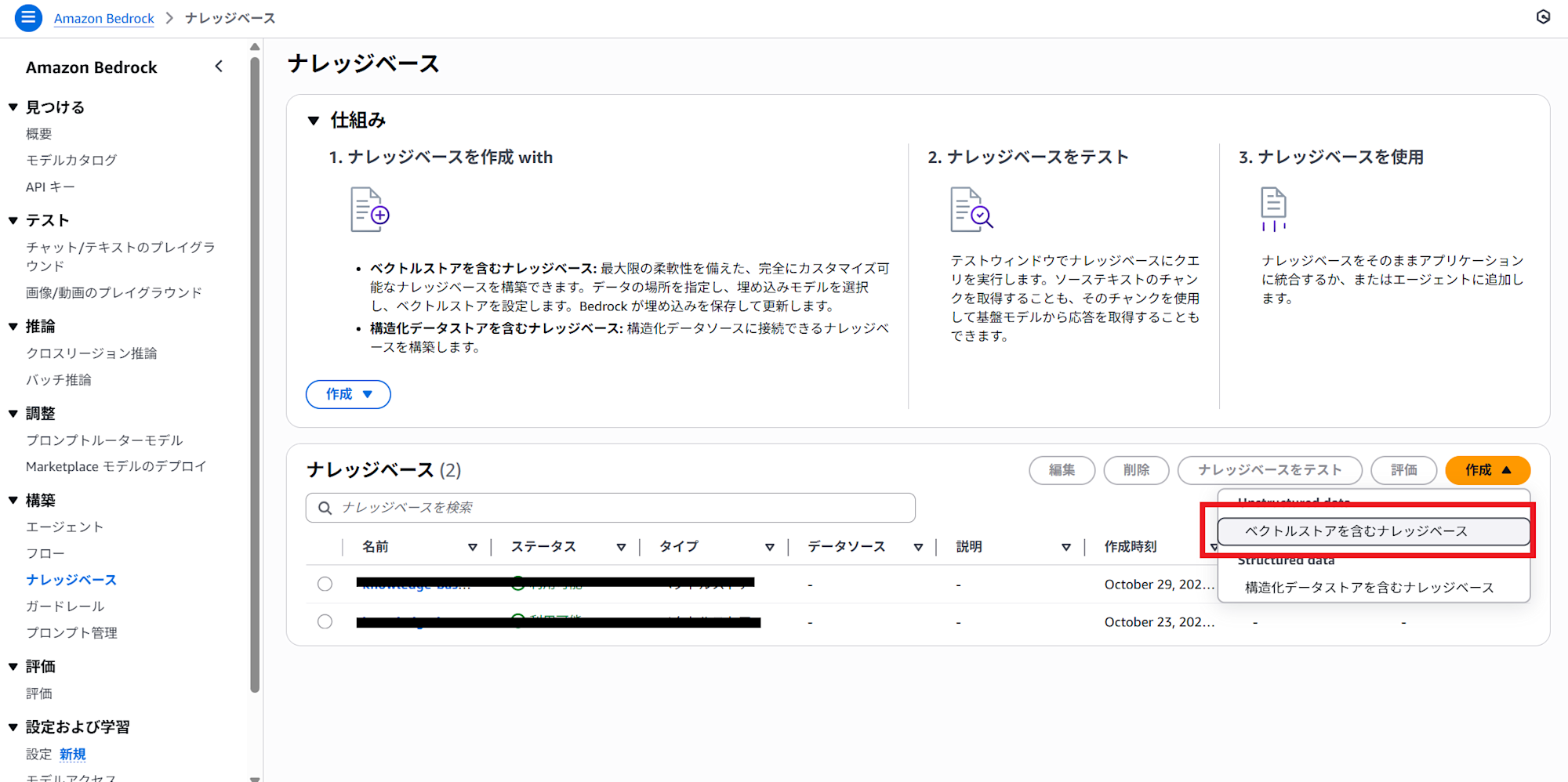Navigate to クロスリージョン推論
Screen dimensions: 1568x782
tap(92, 353)
